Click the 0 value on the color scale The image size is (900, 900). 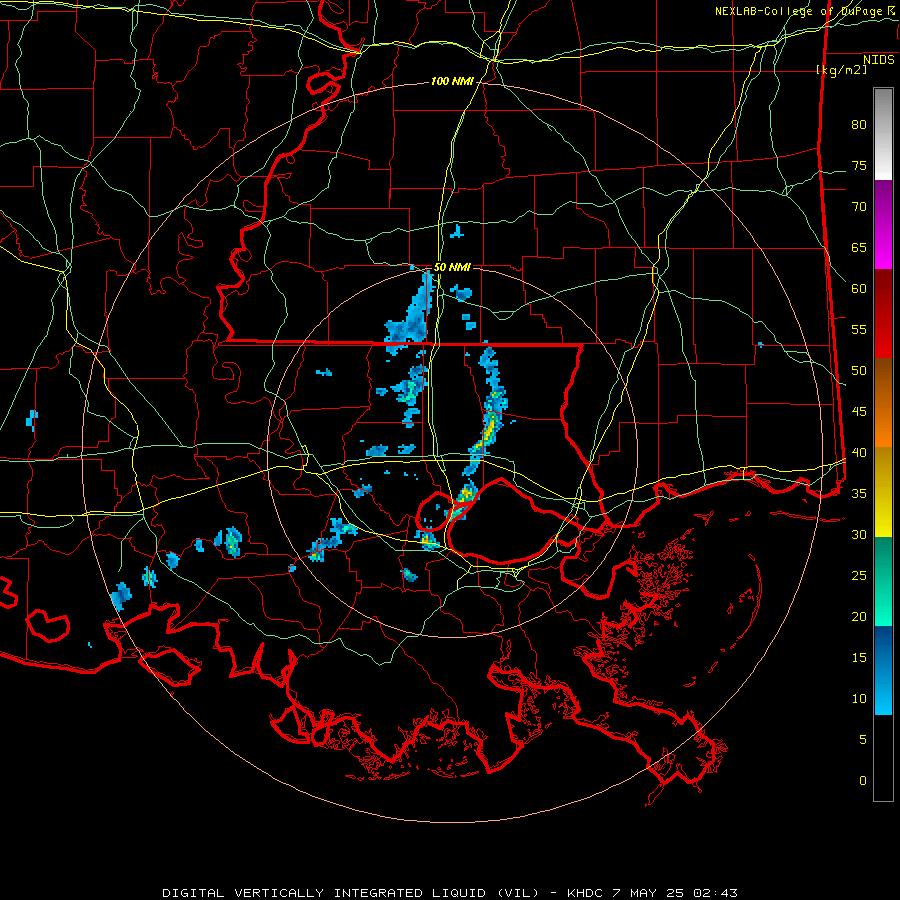pos(863,781)
